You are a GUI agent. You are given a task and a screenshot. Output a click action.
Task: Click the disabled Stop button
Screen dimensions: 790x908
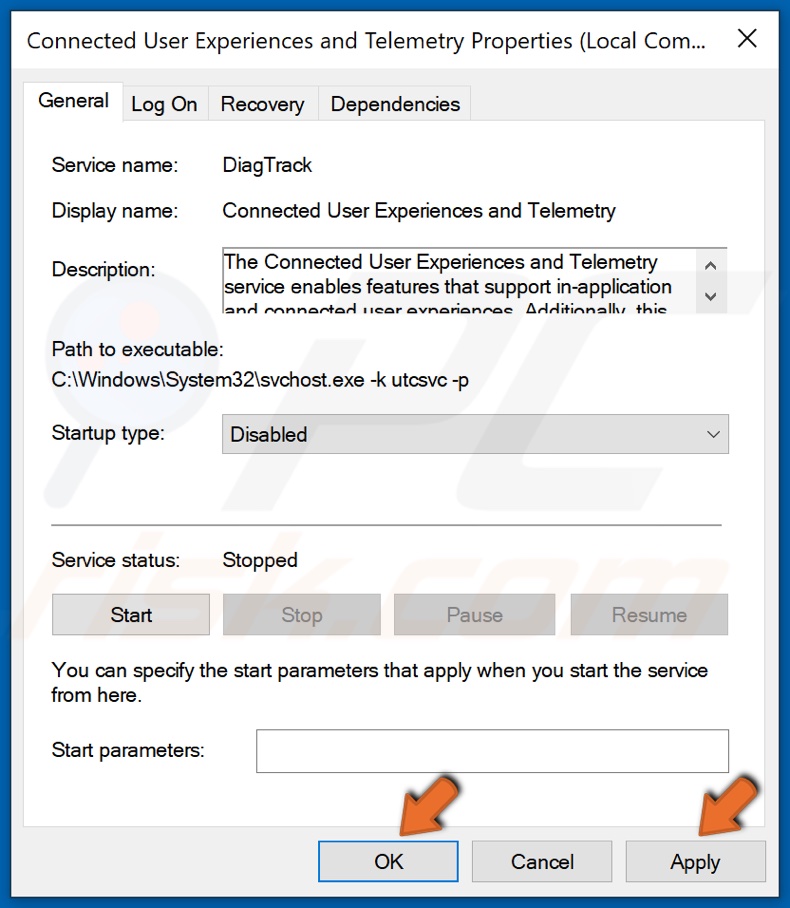tap(301, 614)
